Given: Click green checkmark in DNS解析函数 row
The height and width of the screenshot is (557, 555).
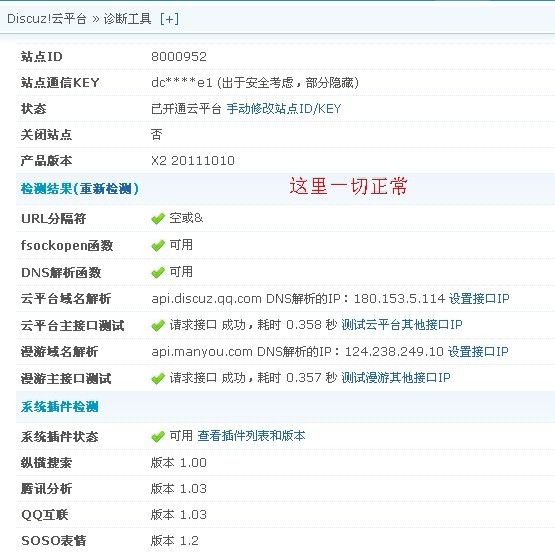Looking at the screenshot, I should coord(158,272).
